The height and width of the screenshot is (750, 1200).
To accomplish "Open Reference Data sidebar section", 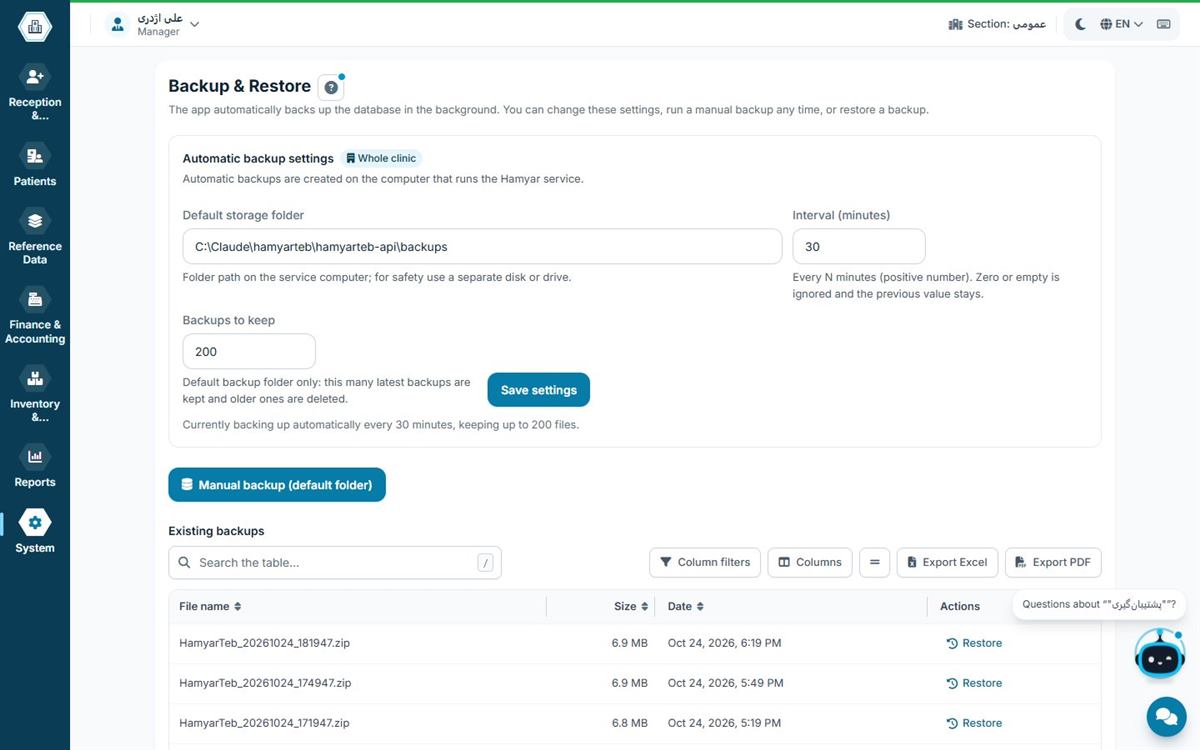I will [x=35, y=237].
